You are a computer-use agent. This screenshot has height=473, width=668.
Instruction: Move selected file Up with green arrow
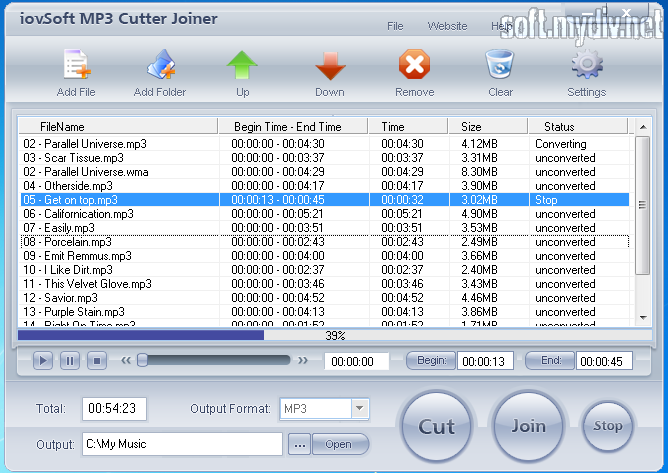click(x=242, y=65)
